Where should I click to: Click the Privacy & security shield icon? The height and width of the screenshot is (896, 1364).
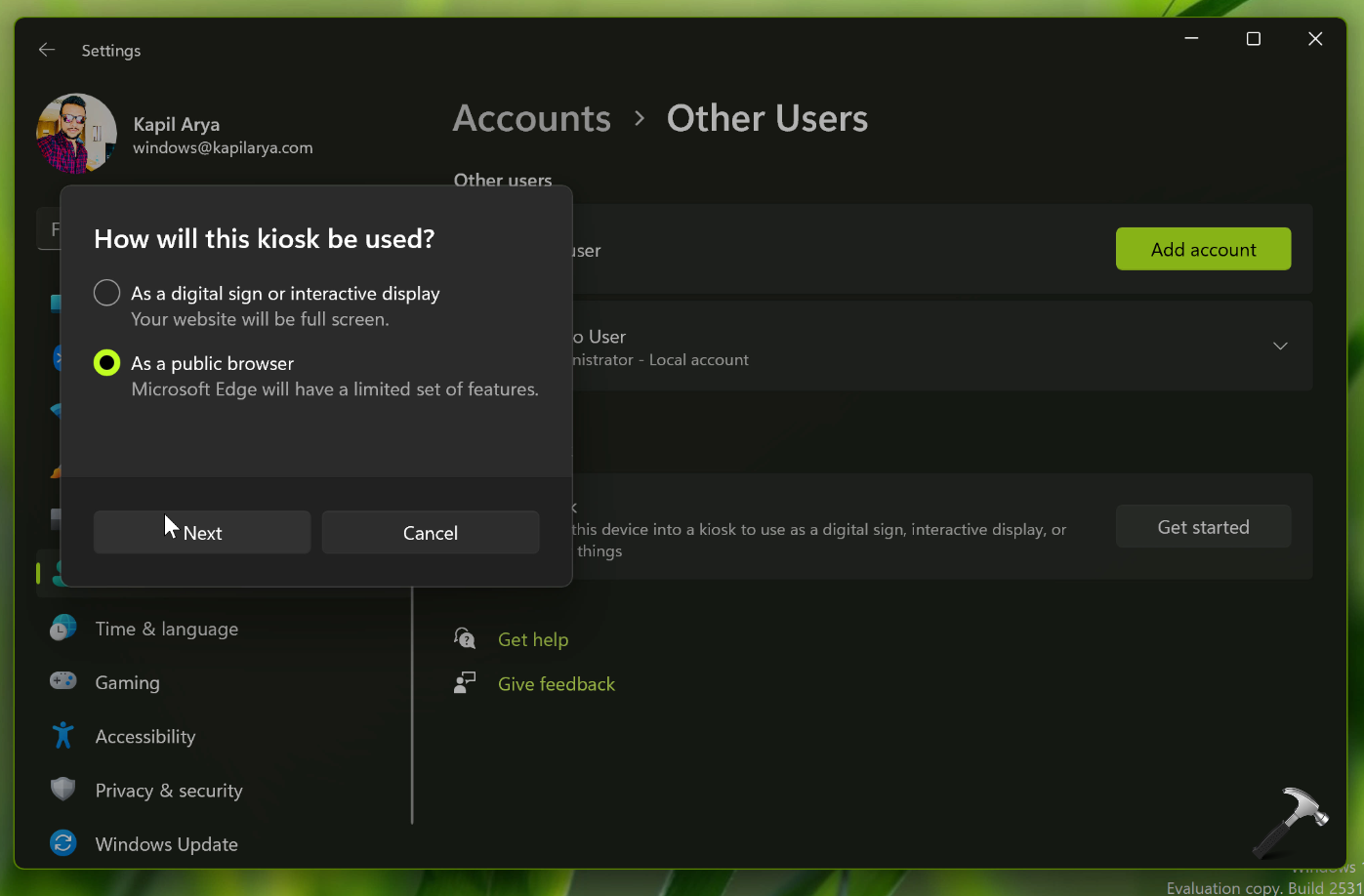point(63,790)
